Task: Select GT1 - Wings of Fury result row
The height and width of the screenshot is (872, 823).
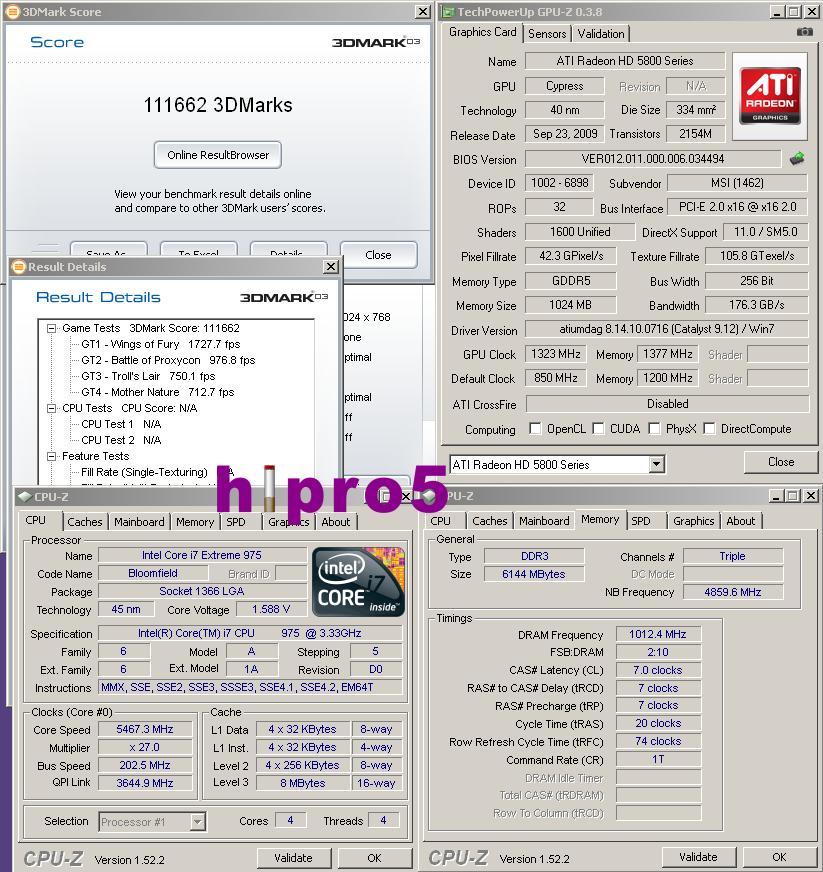Action: click(x=161, y=344)
